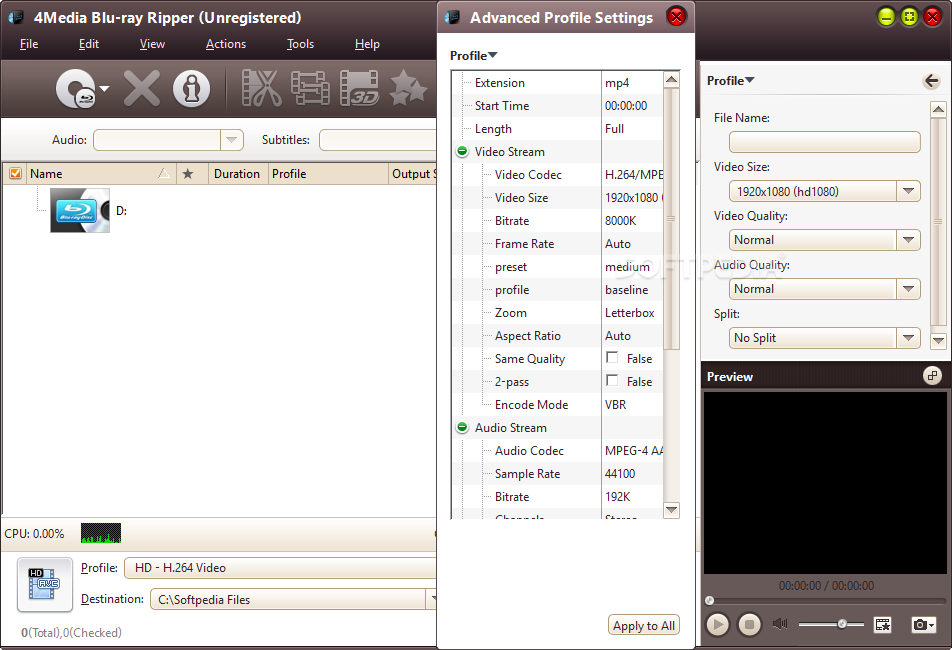Click scroll-down arrow in Advanced Settings list

coord(671,510)
